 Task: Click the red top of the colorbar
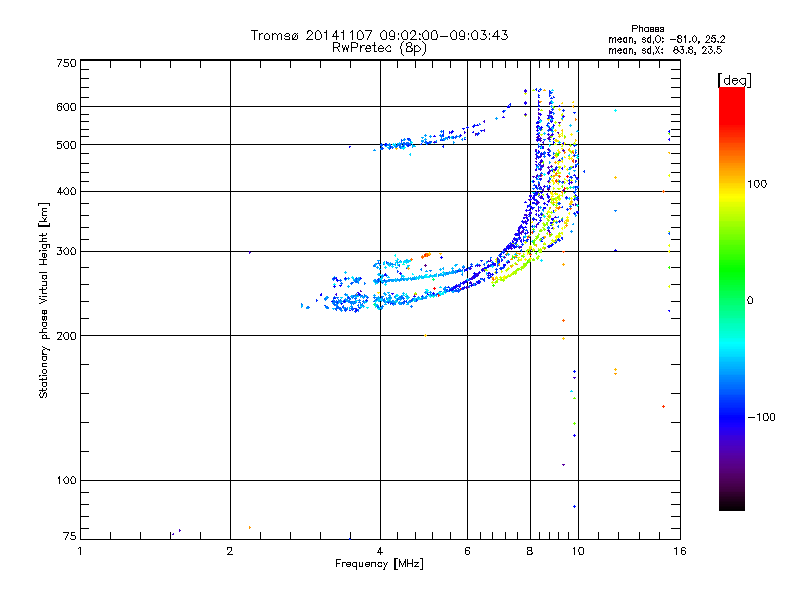(x=731, y=93)
